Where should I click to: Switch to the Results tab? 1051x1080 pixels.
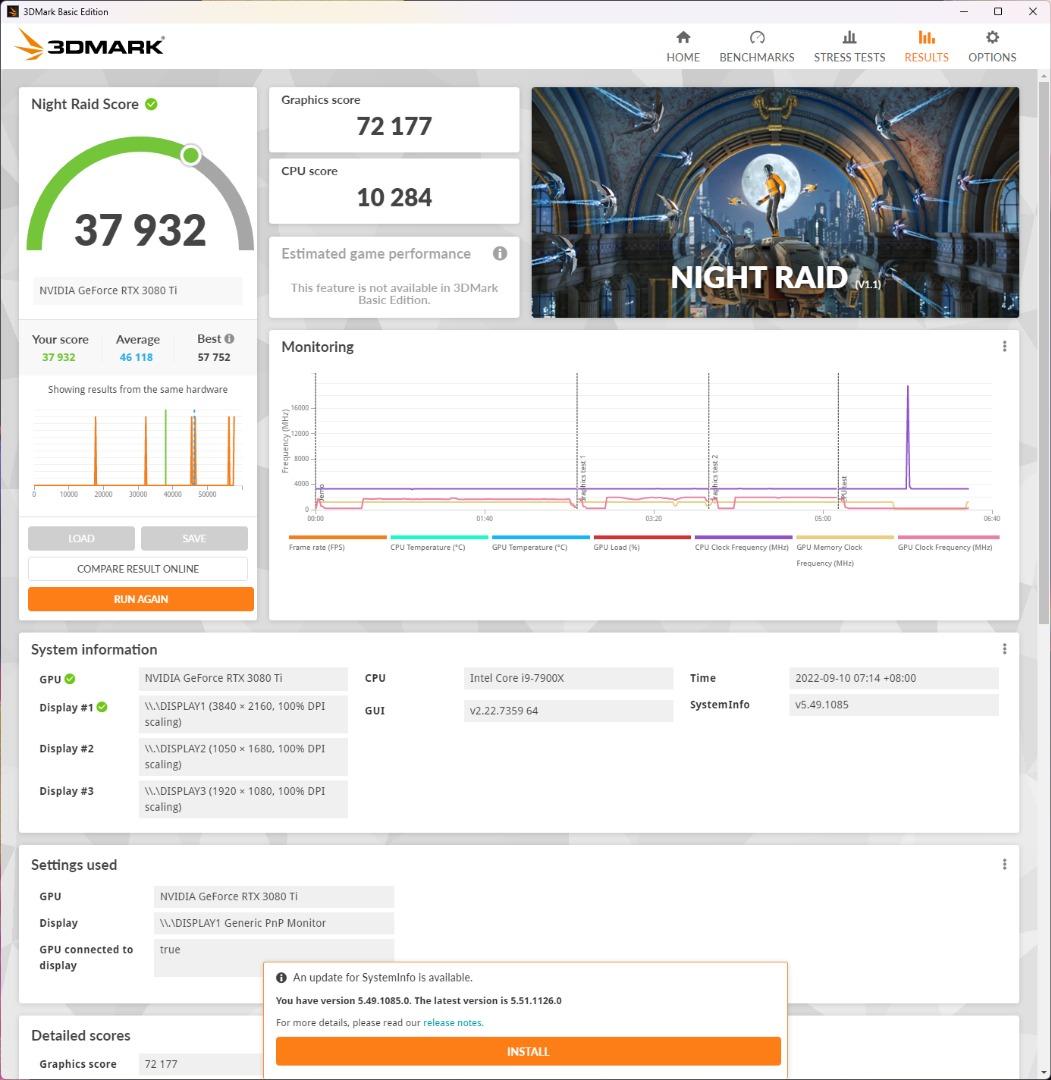926,46
